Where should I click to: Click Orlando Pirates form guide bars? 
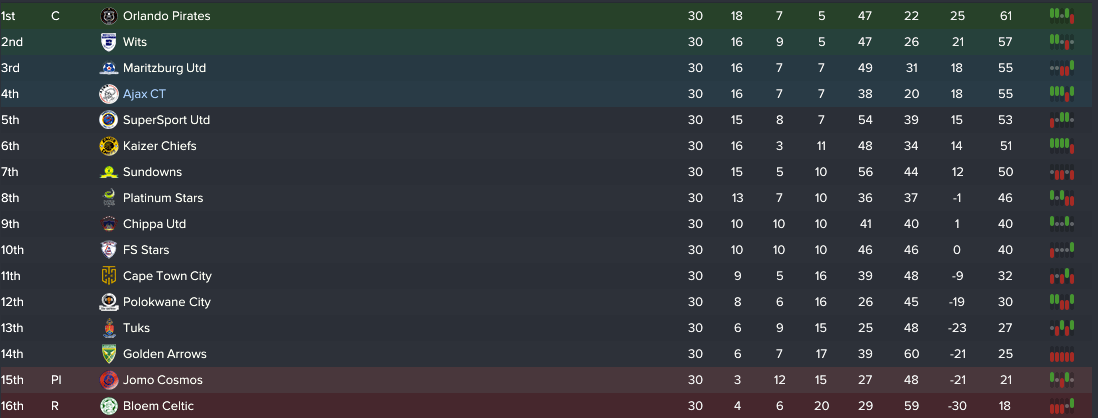pyautogui.click(x=1062, y=15)
